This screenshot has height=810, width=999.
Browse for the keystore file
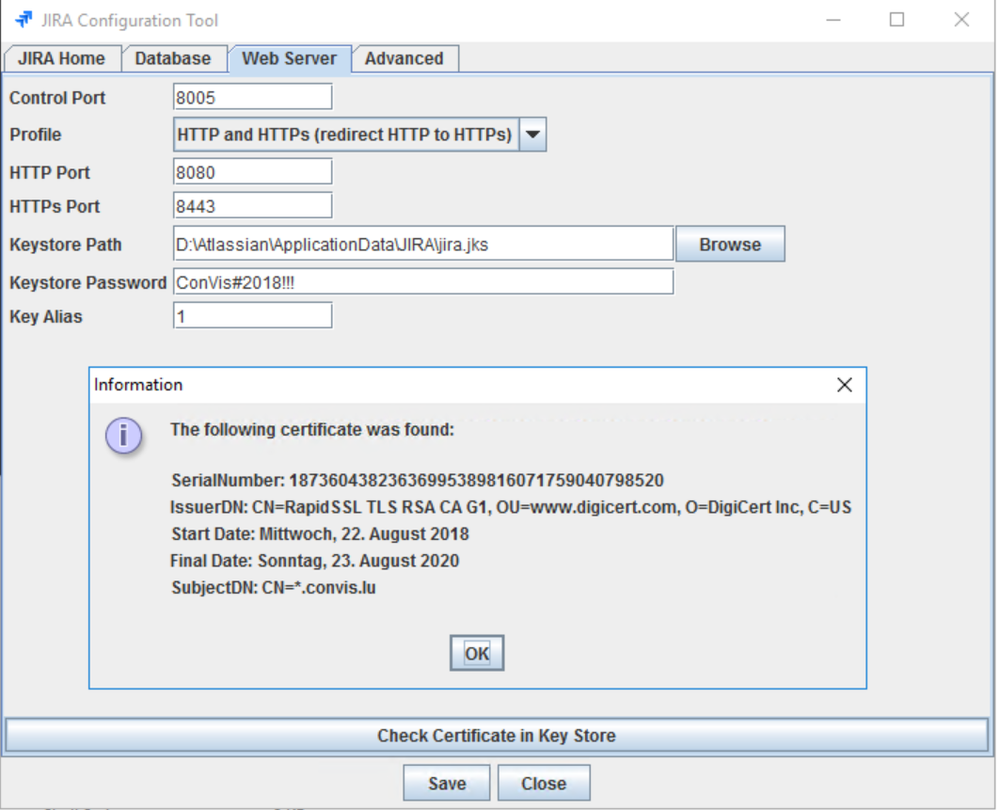[x=730, y=244]
